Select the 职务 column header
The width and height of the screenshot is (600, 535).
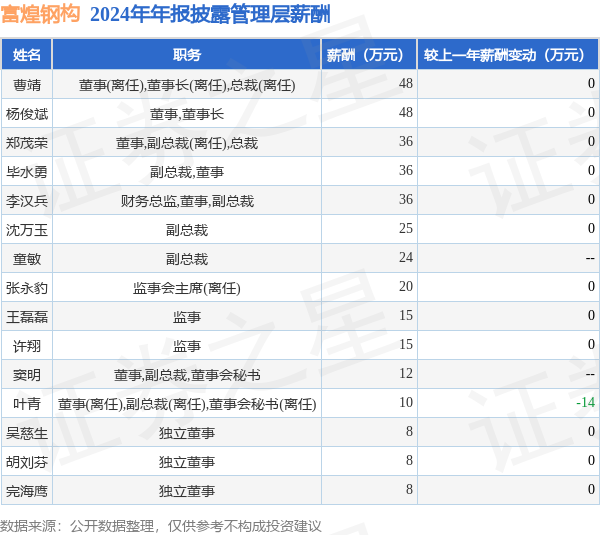pyautogui.click(x=187, y=55)
